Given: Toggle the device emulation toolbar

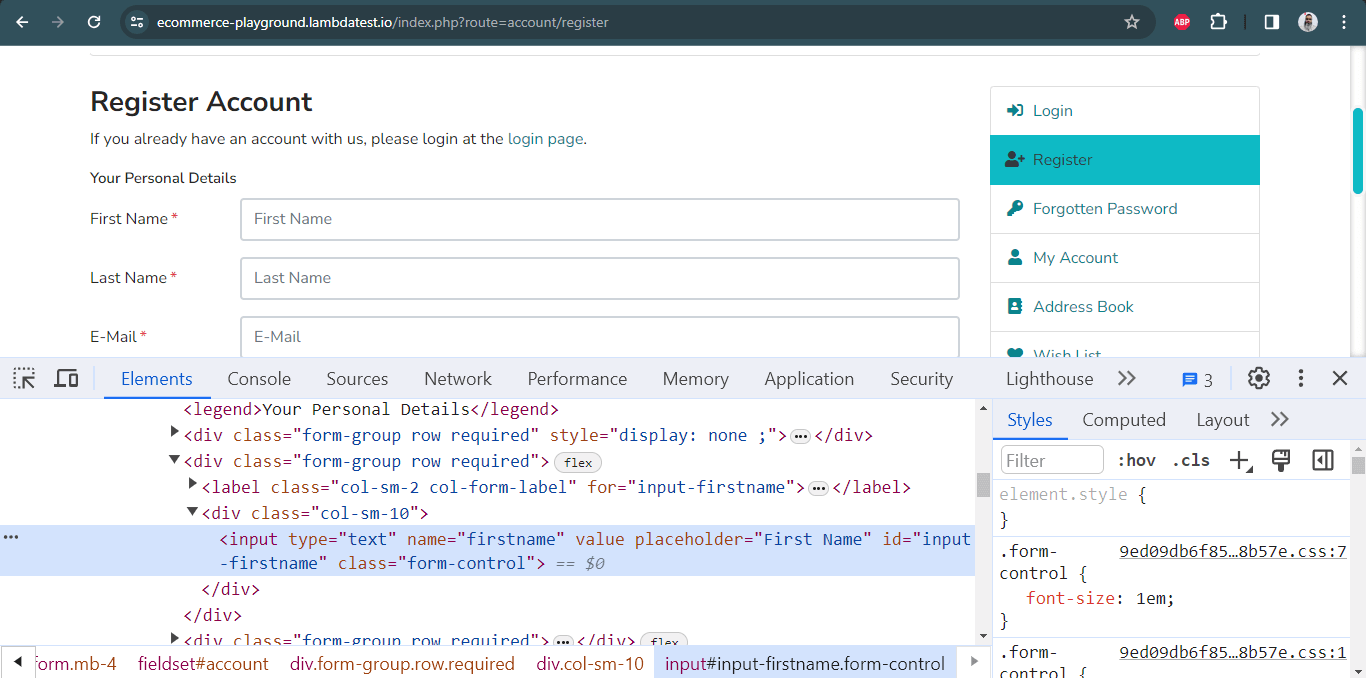Looking at the screenshot, I should tap(66, 378).
